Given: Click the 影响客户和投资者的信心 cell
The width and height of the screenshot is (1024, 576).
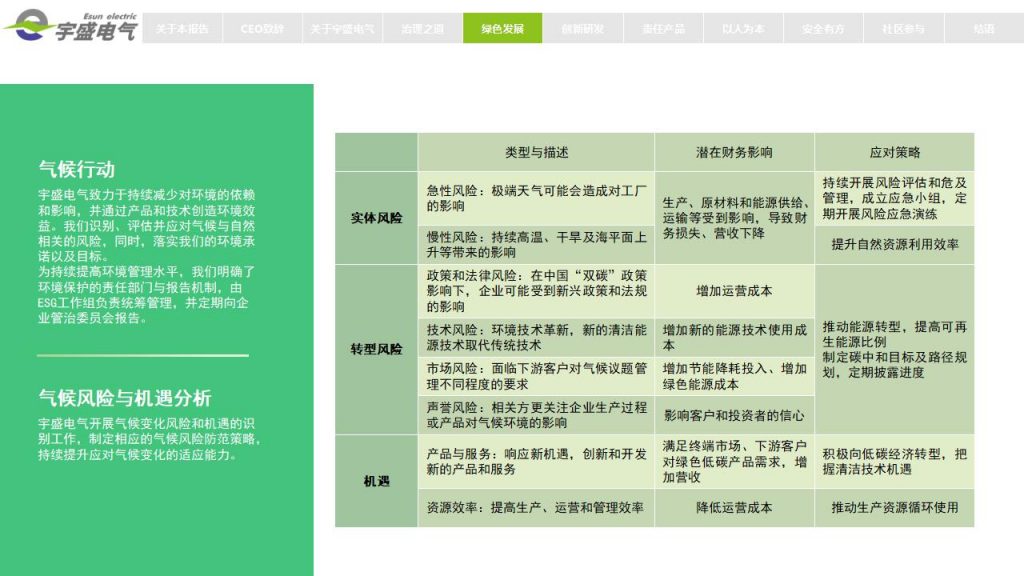Looking at the screenshot, I should 734,415.
